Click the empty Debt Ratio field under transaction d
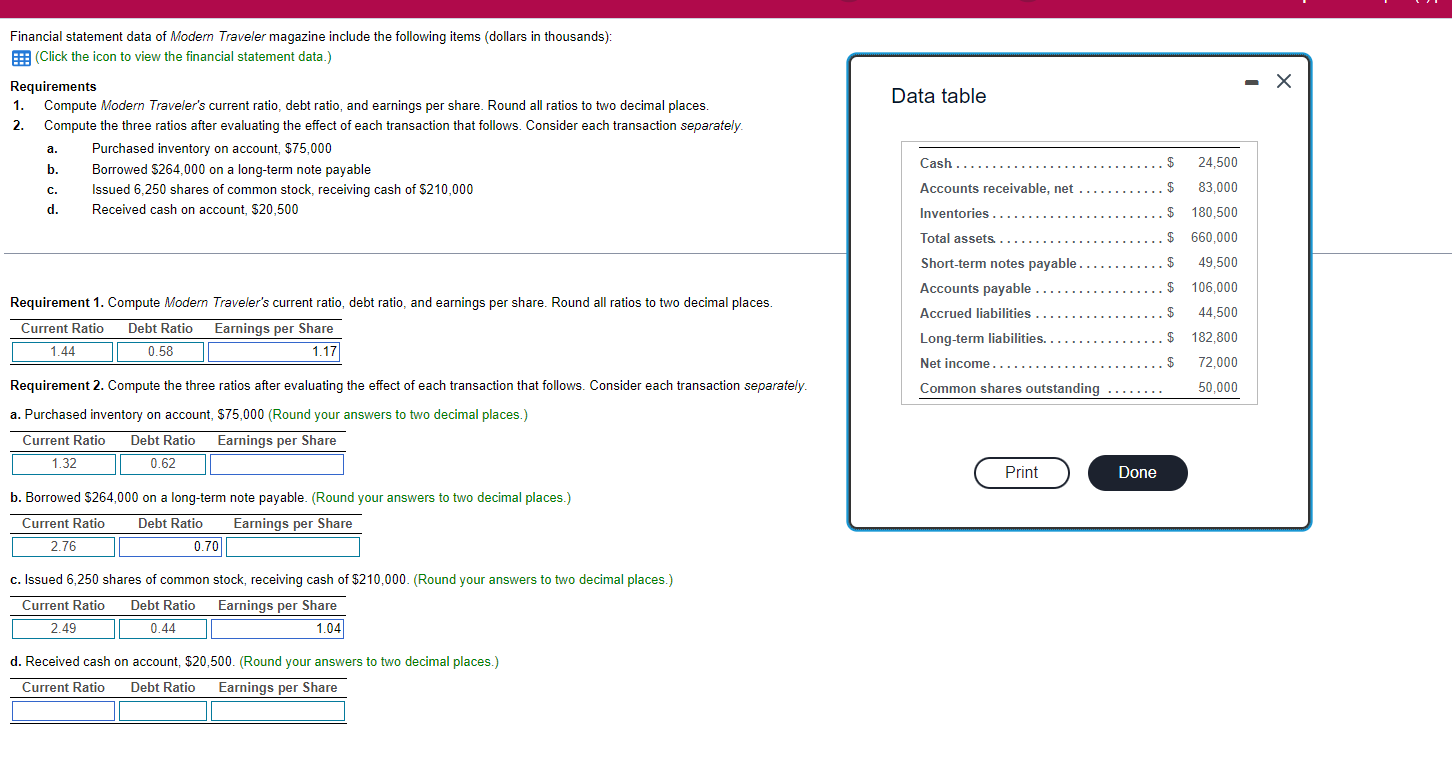 [162, 710]
